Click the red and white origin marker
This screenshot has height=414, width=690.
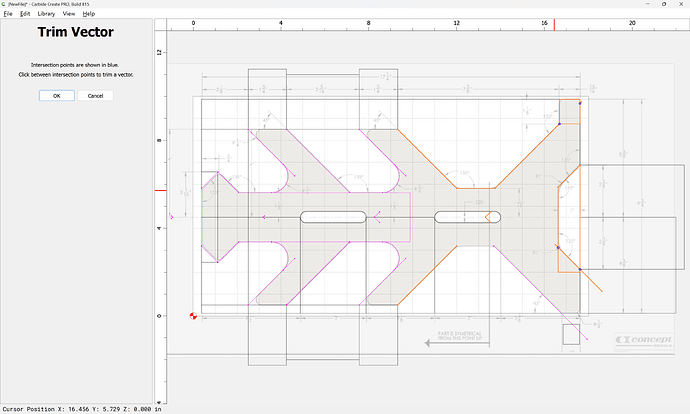[193, 315]
